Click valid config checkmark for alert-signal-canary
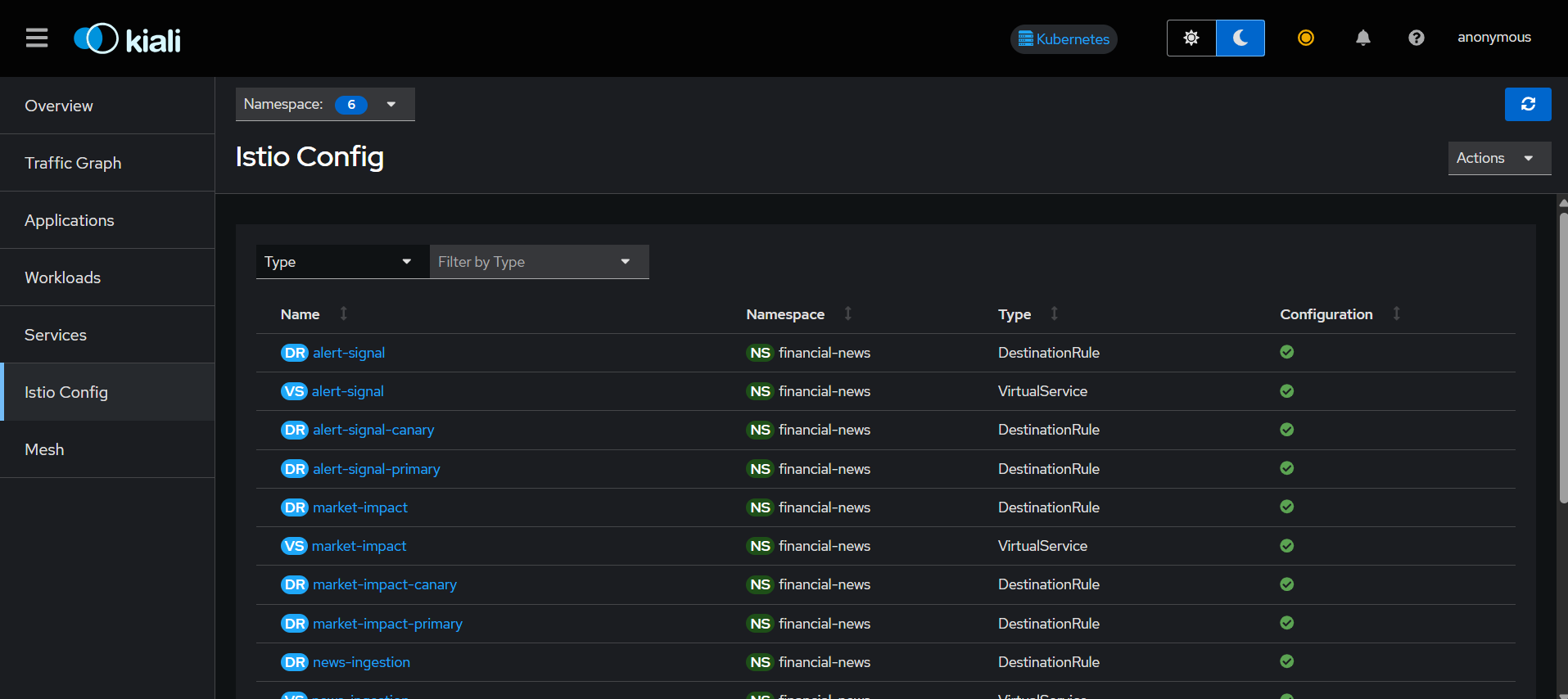Screen dimensions: 1568x699 tap(1286, 430)
